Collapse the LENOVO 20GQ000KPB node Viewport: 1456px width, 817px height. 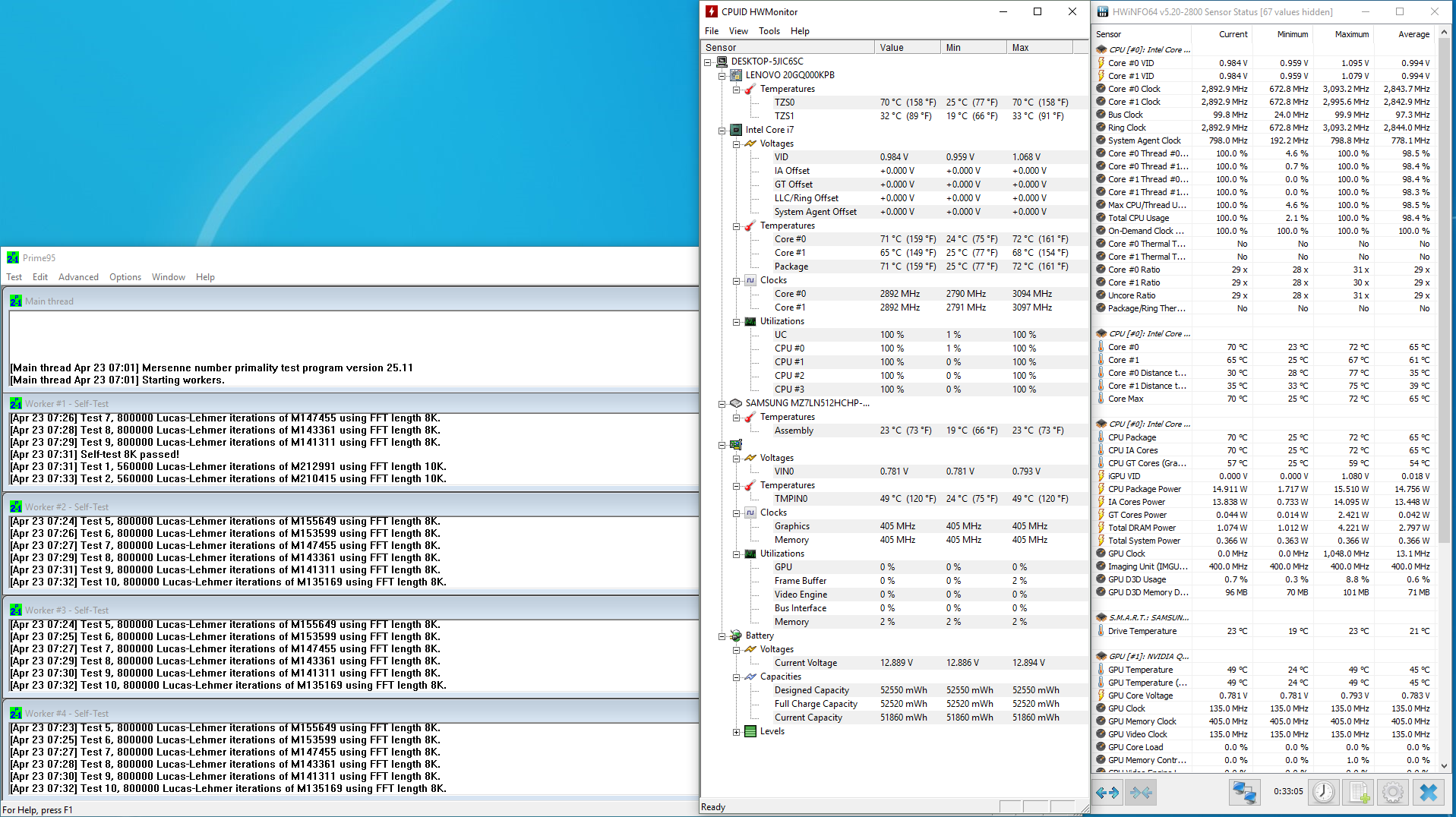[722, 75]
